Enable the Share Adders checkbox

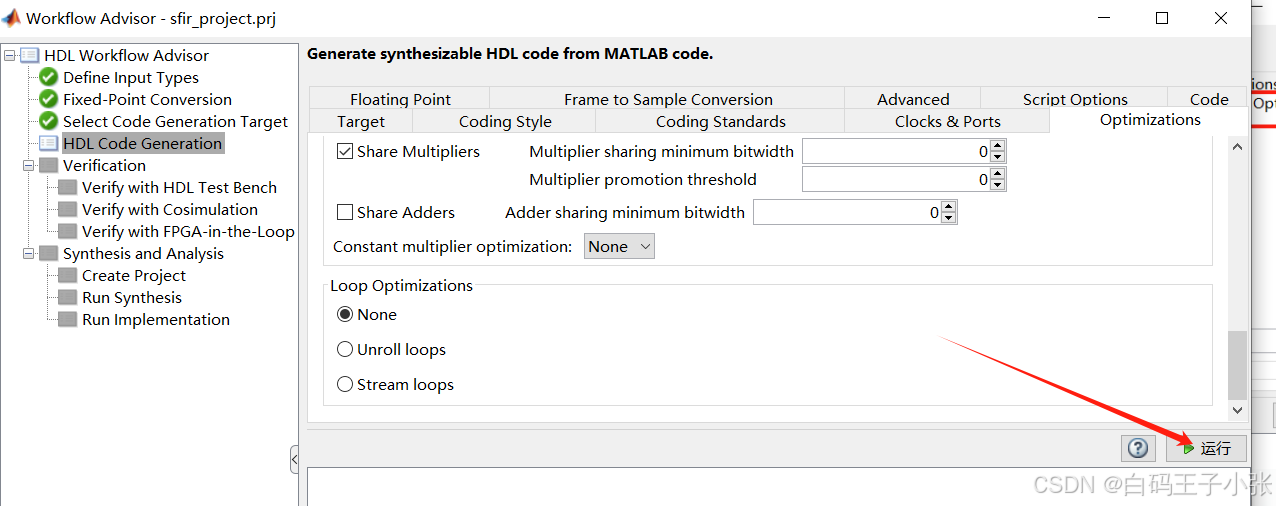[345, 212]
